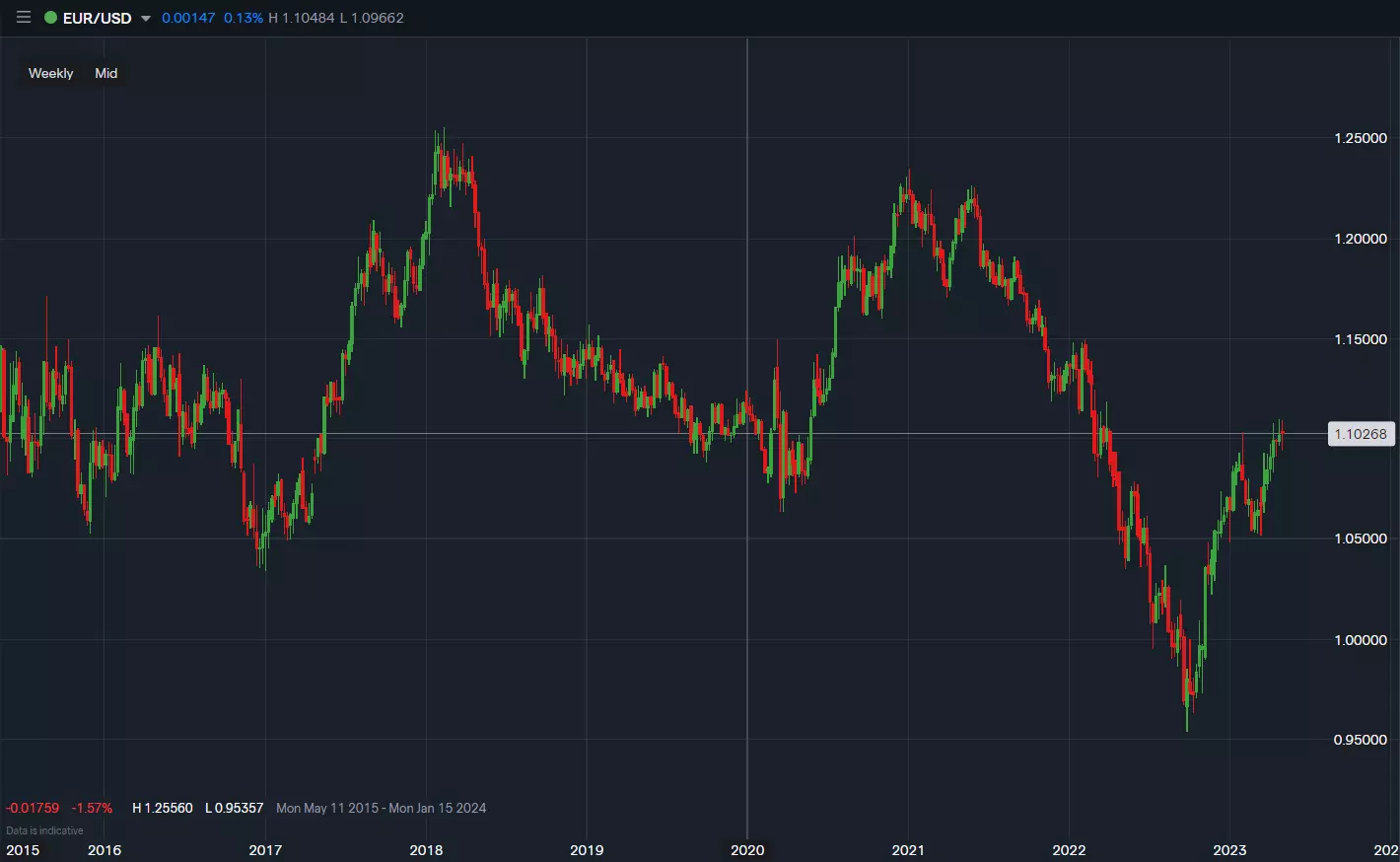Click the 1.20000 price axis label
1400x862 pixels.
pos(1361,239)
